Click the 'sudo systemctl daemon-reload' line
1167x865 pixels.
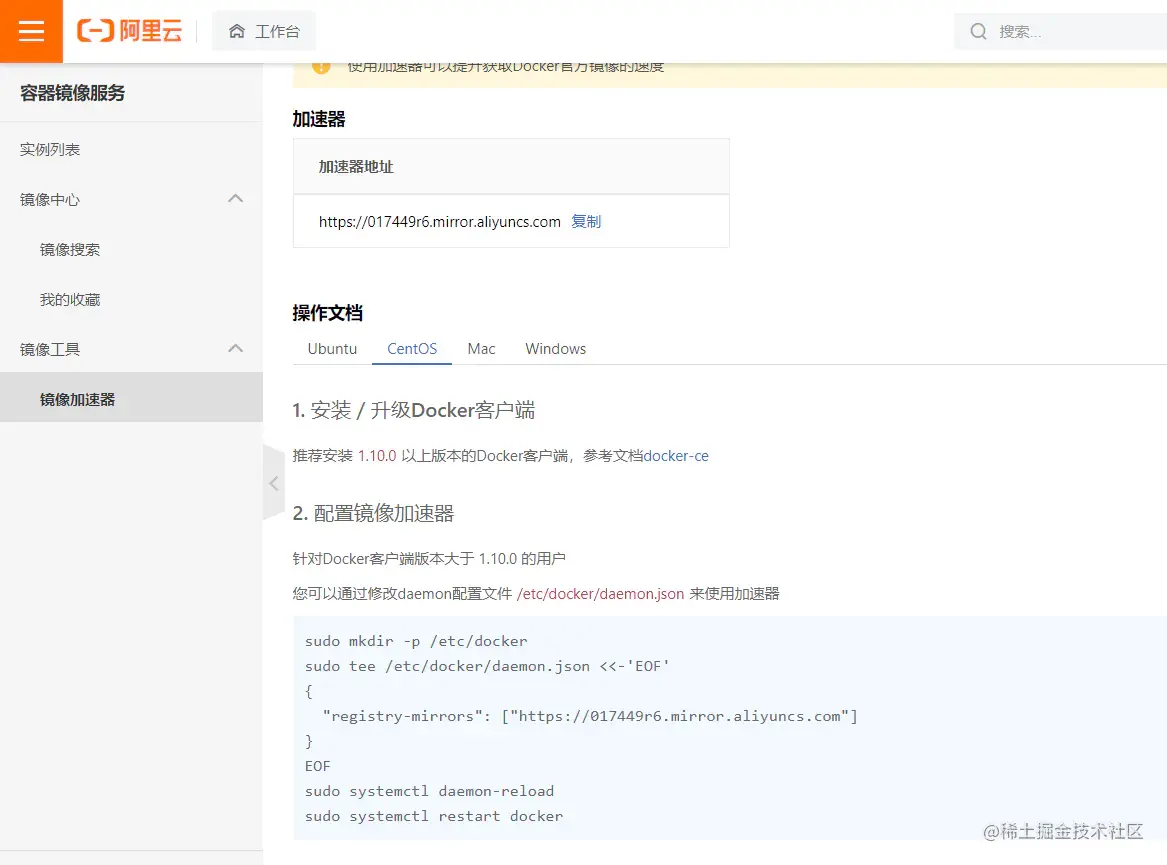429,791
